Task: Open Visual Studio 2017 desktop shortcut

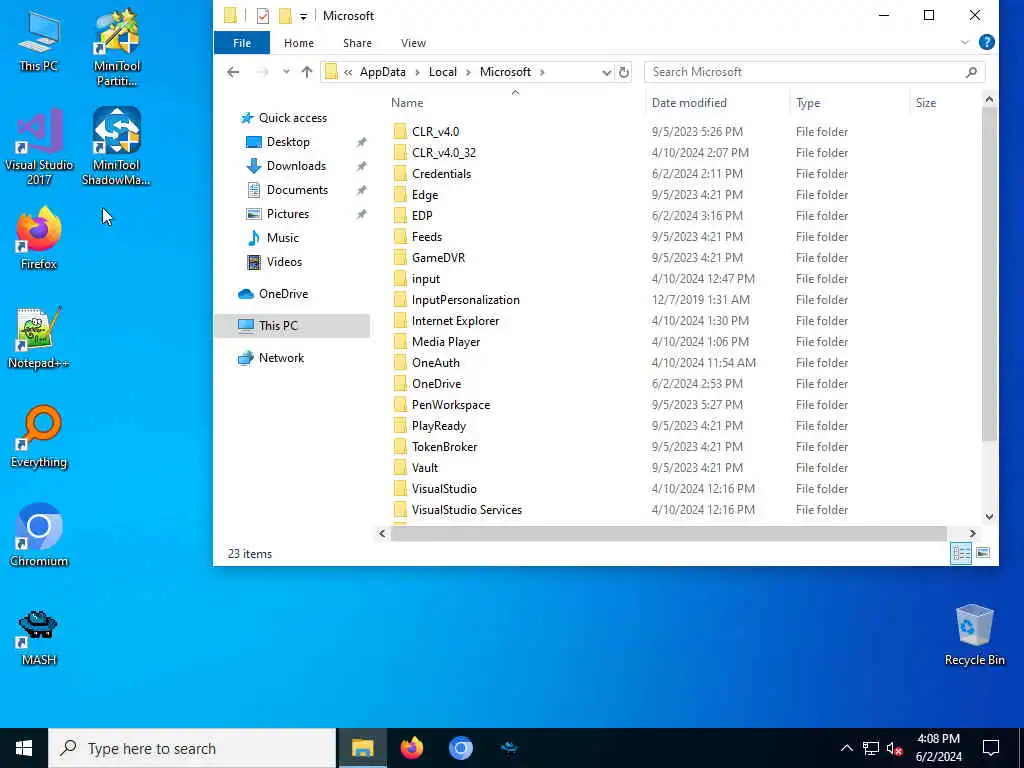Action: click(x=39, y=147)
